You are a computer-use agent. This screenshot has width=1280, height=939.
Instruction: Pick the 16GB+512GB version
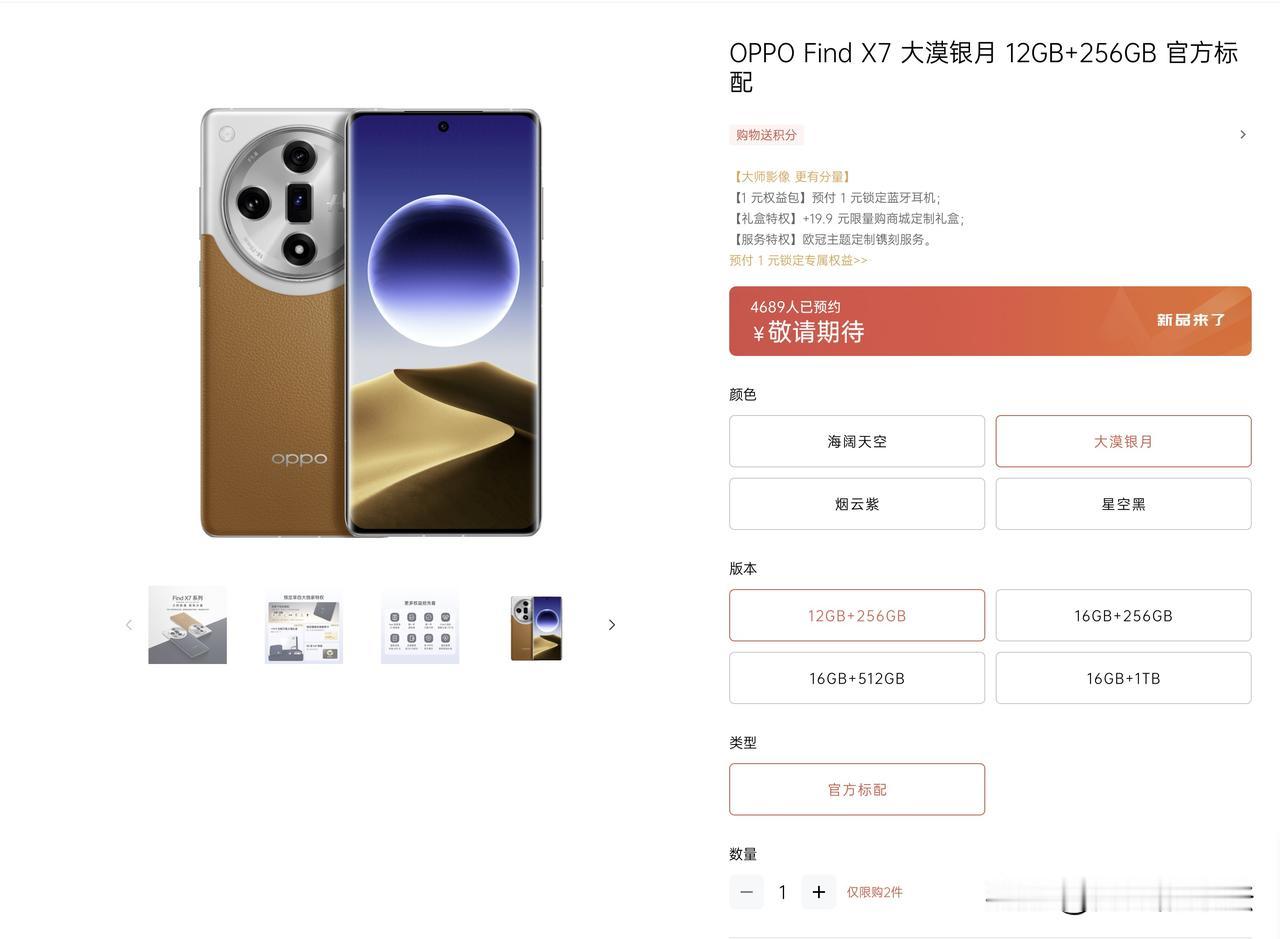point(857,678)
